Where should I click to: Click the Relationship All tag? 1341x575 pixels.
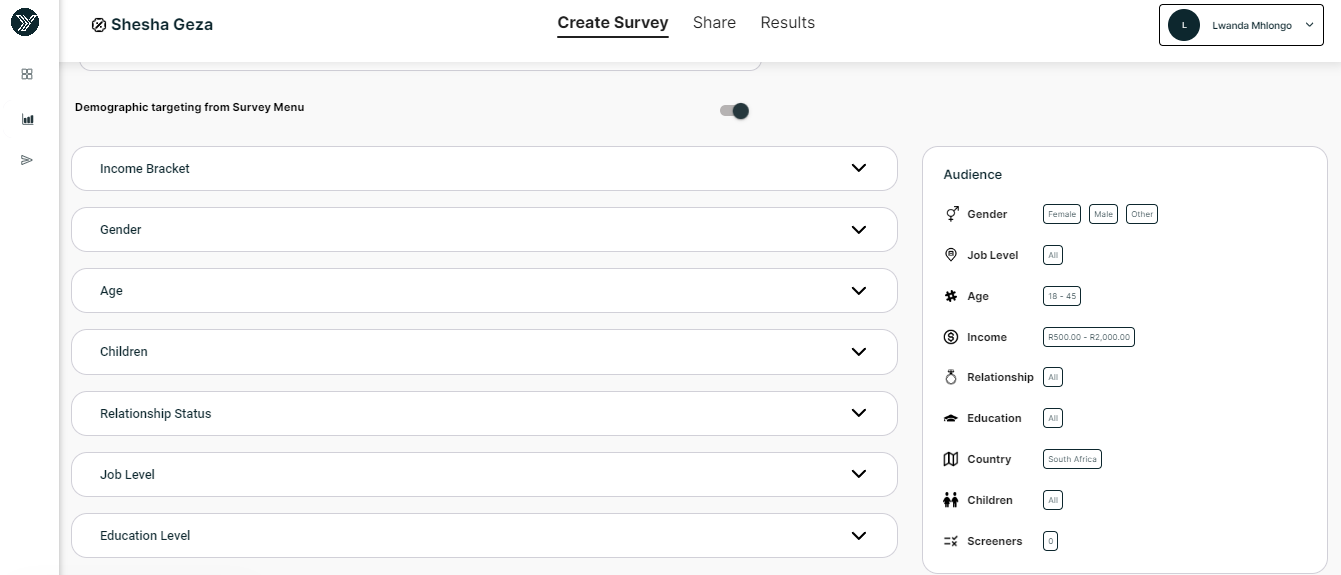pos(1053,377)
